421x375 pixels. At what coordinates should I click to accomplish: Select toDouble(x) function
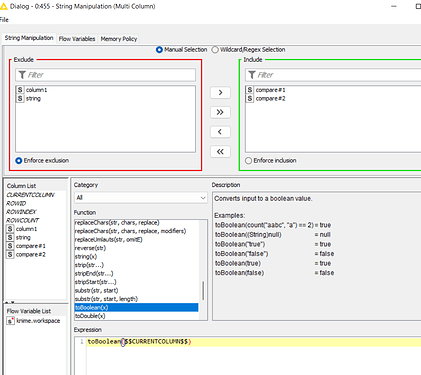pos(90,316)
